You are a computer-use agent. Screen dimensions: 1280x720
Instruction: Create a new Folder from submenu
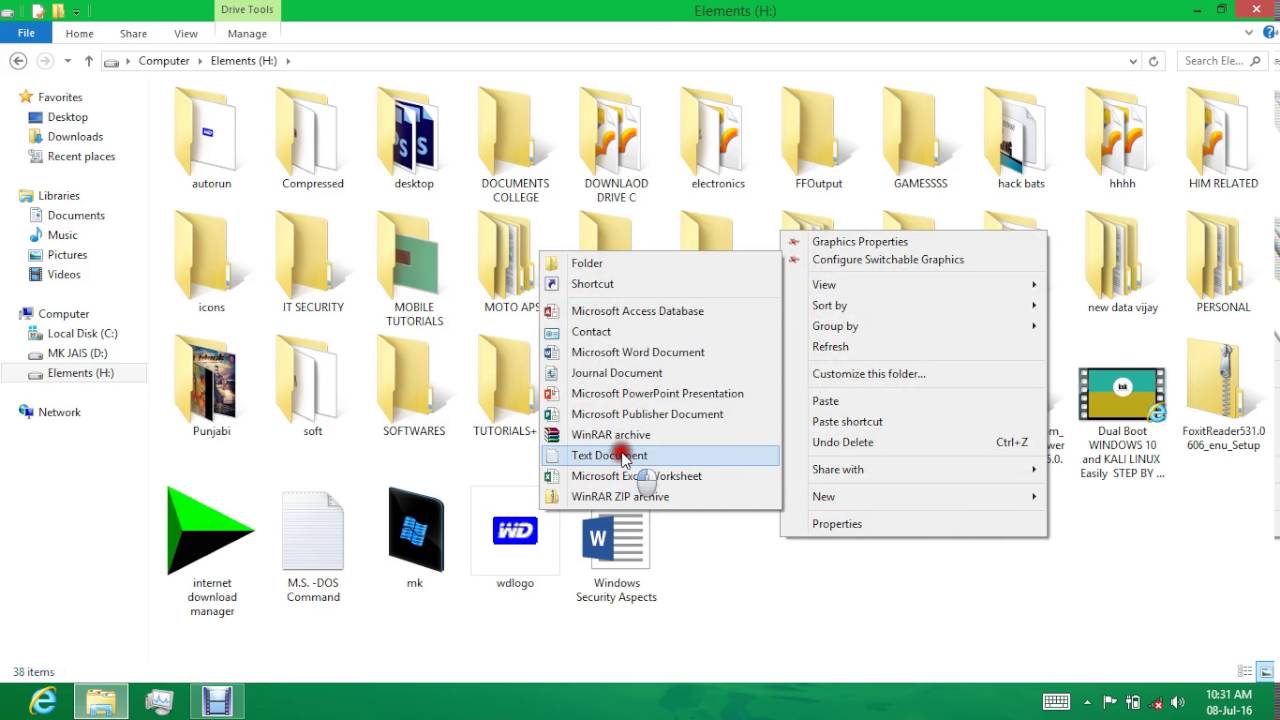point(660,263)
